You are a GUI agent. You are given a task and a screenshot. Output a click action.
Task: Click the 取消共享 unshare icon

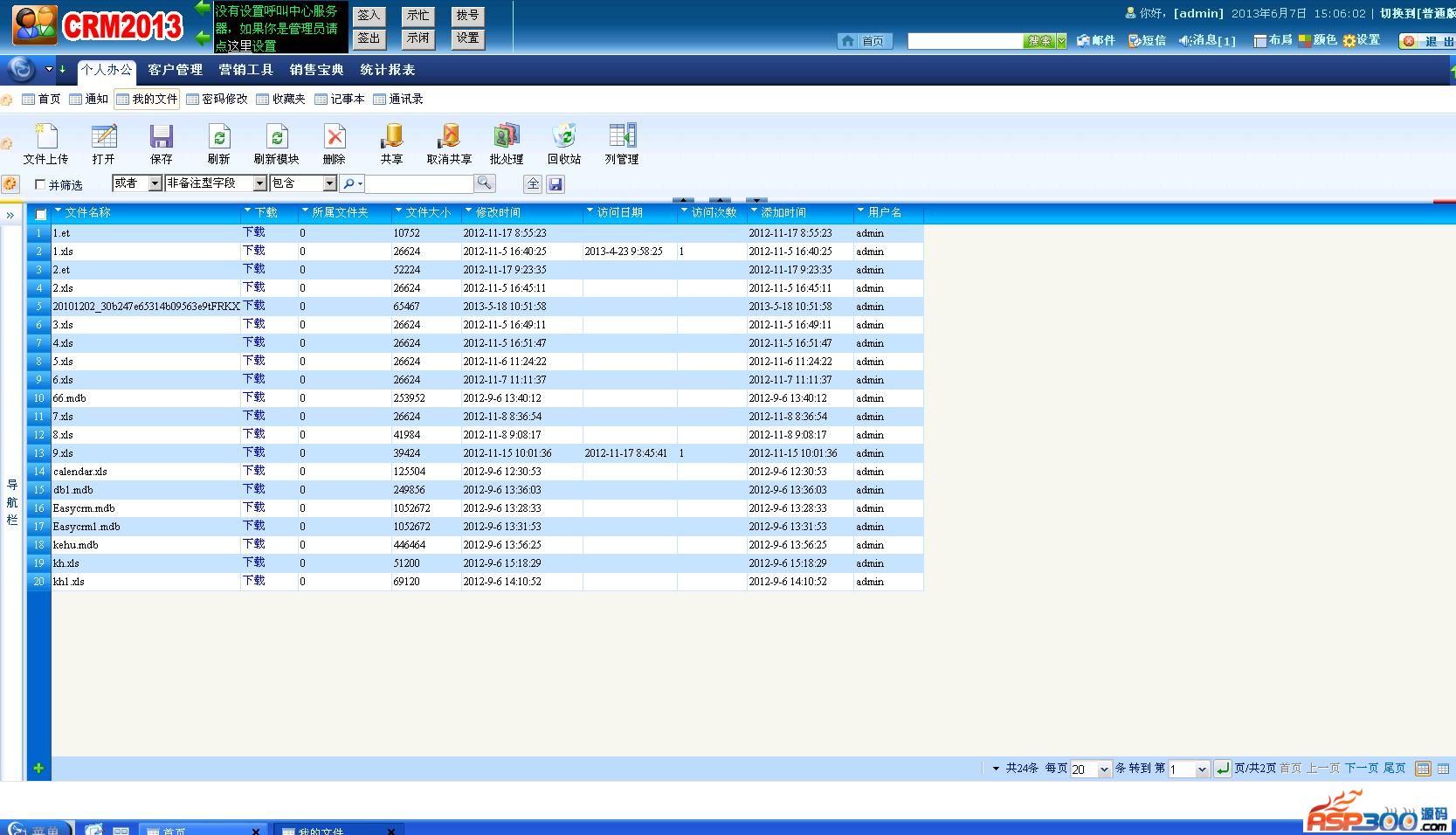click(x=449, y=137)
